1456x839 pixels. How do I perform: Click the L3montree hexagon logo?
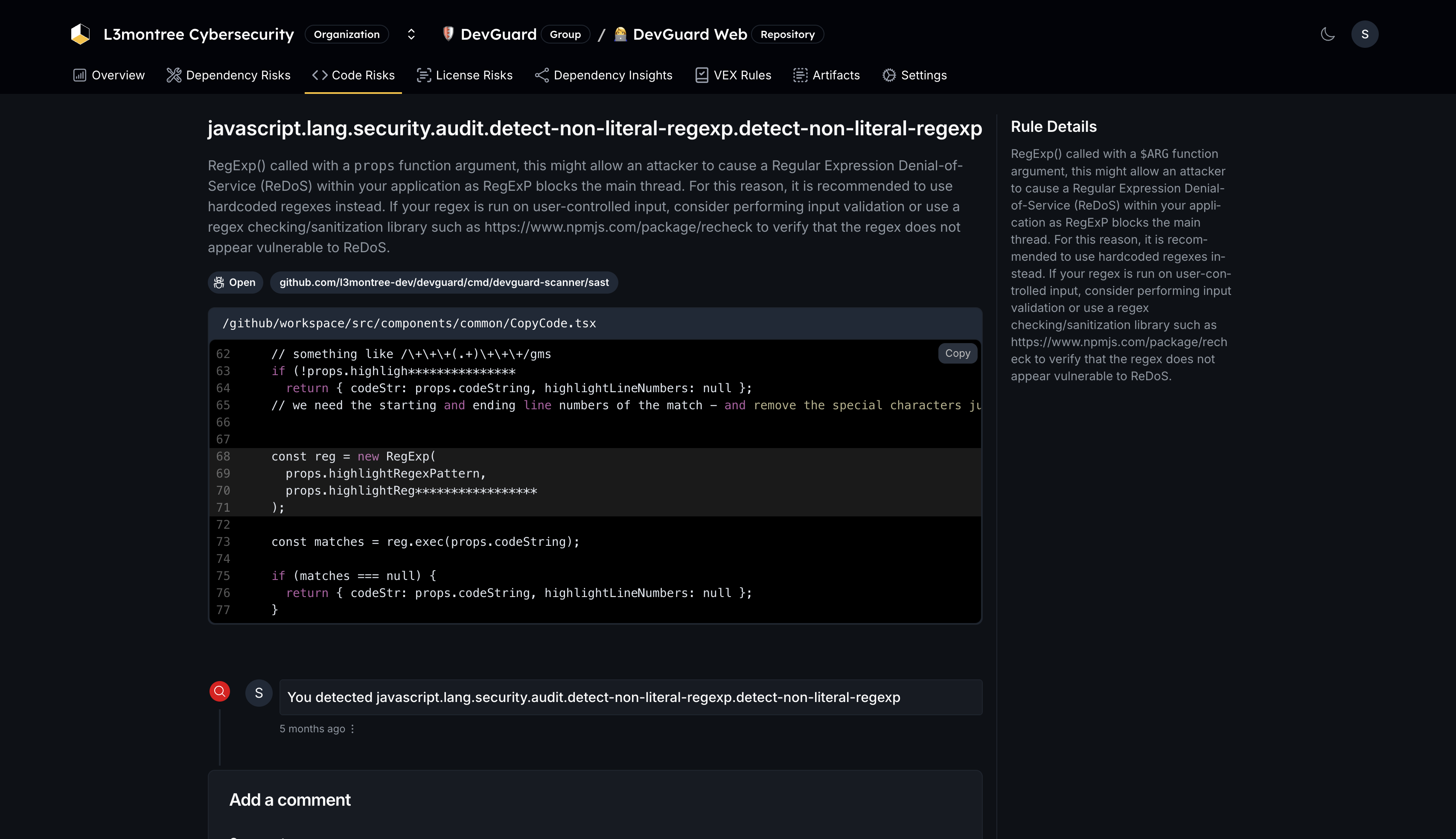click(x=80, y=34)
